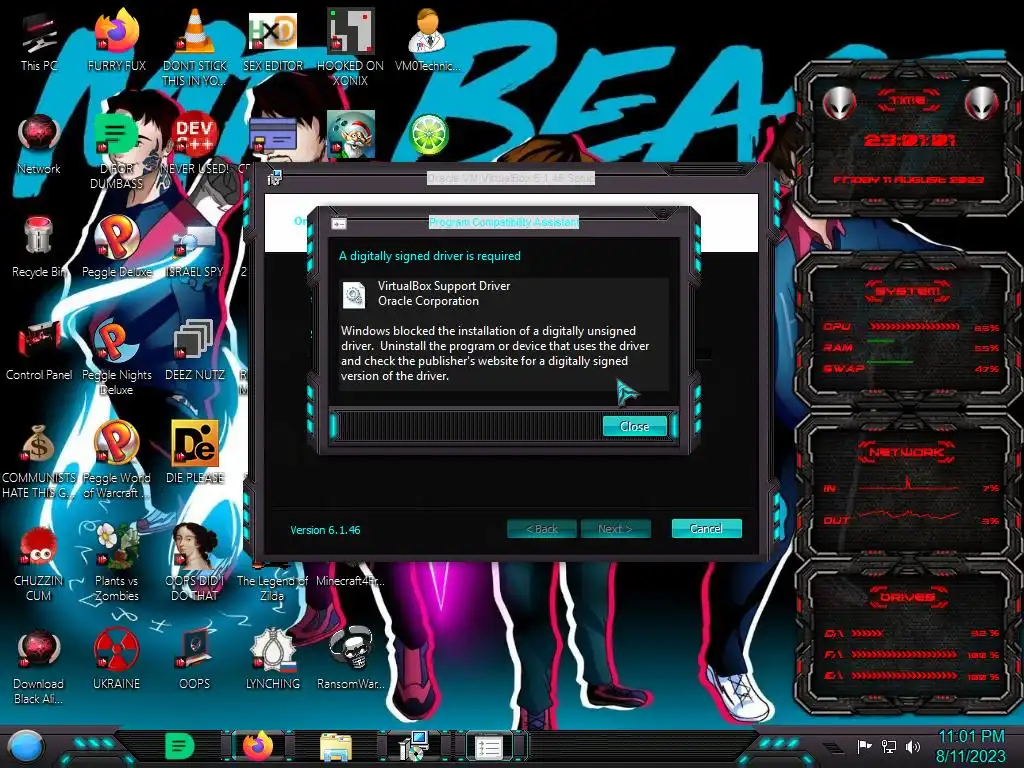Cancel the VirtualBox setup wizard
This screenshot has height=768, width=1024.
click(707, 528)
